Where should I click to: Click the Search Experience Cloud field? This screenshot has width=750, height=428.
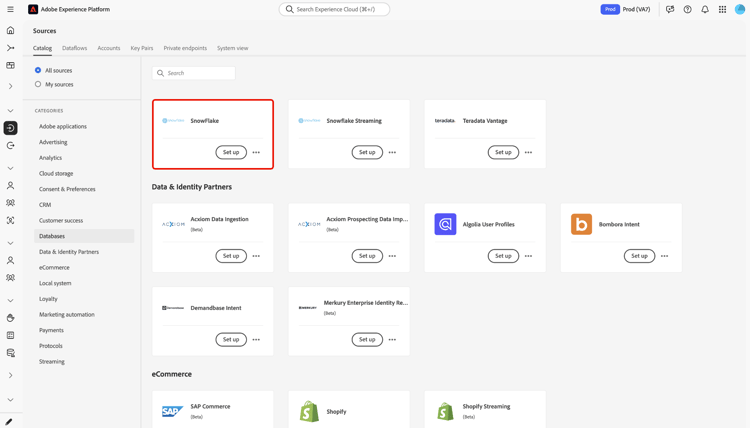[x=334, y=9]
